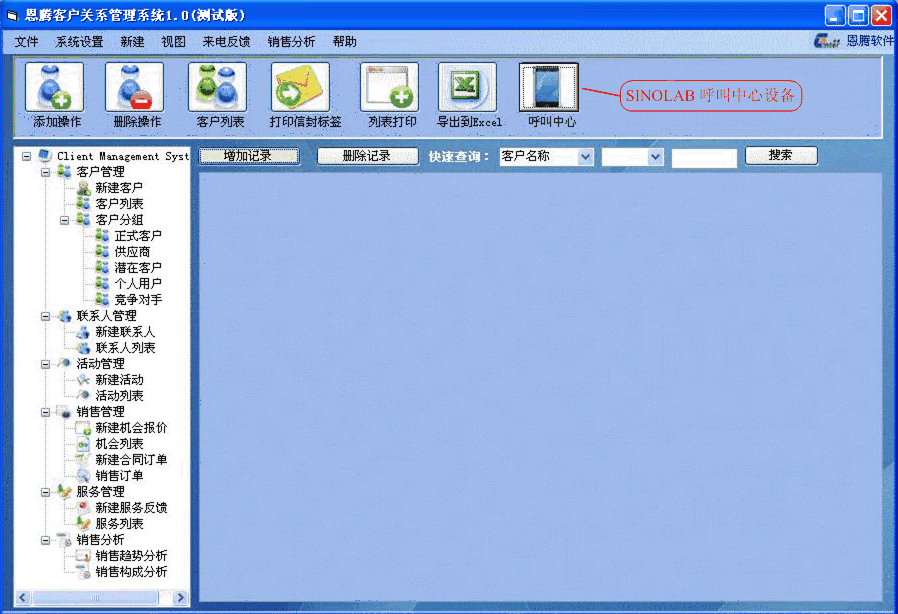Viewport: 898px width, 614px height.
Task: Collapse the 联系人管理 tree node
Action: [45, 316]
